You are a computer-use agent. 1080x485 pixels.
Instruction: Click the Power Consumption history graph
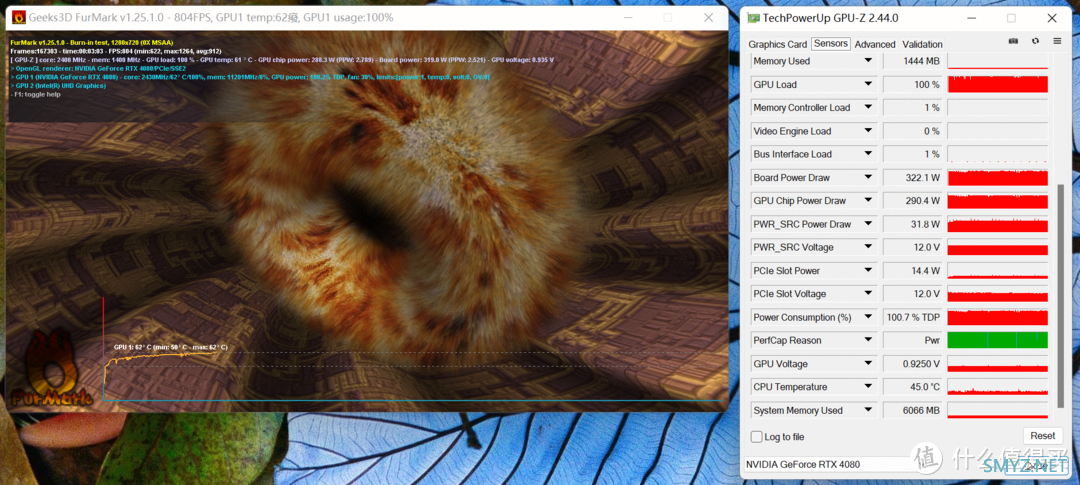998,317
